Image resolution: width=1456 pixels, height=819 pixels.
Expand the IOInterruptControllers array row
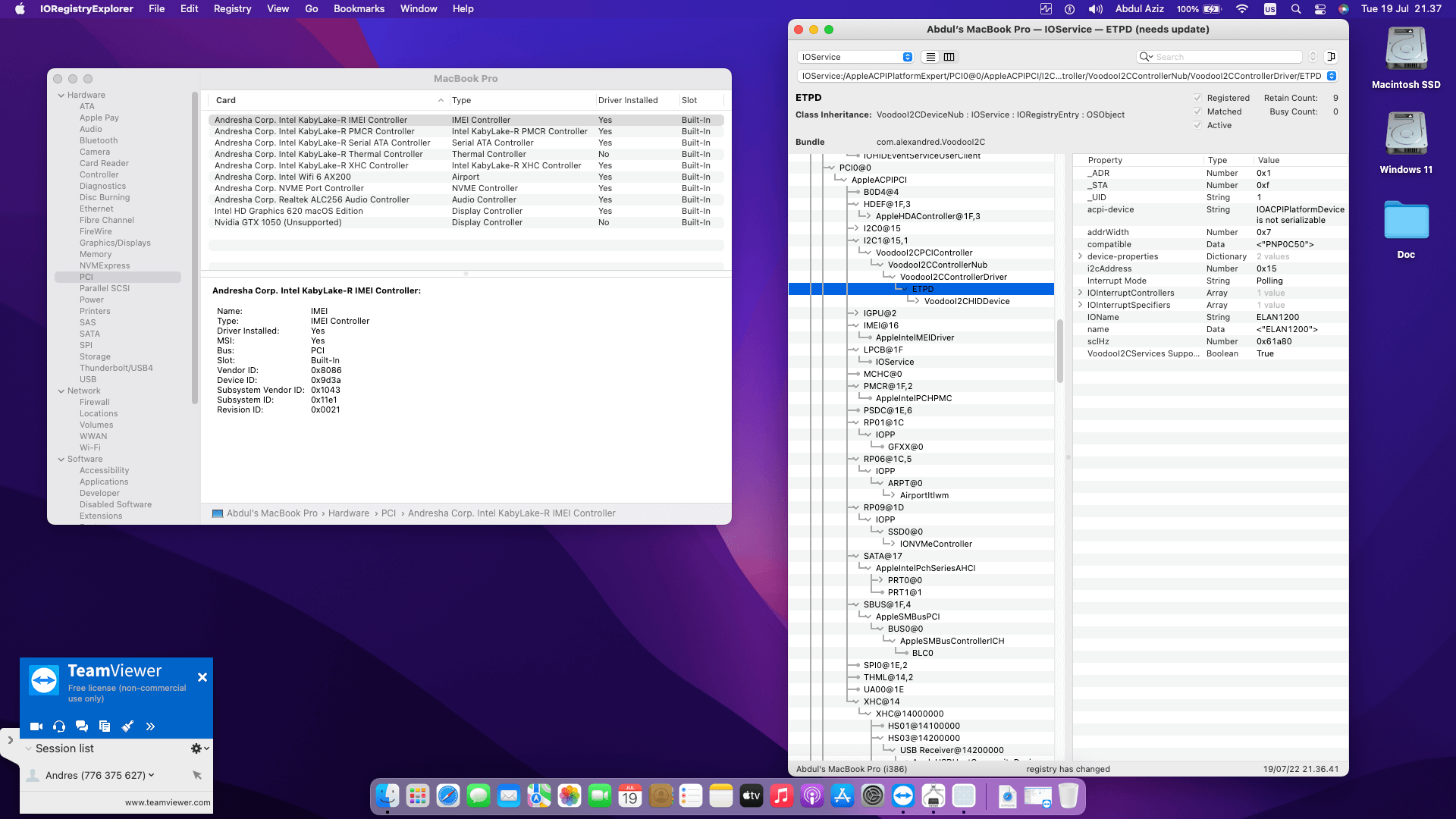tap(1080, 293)
